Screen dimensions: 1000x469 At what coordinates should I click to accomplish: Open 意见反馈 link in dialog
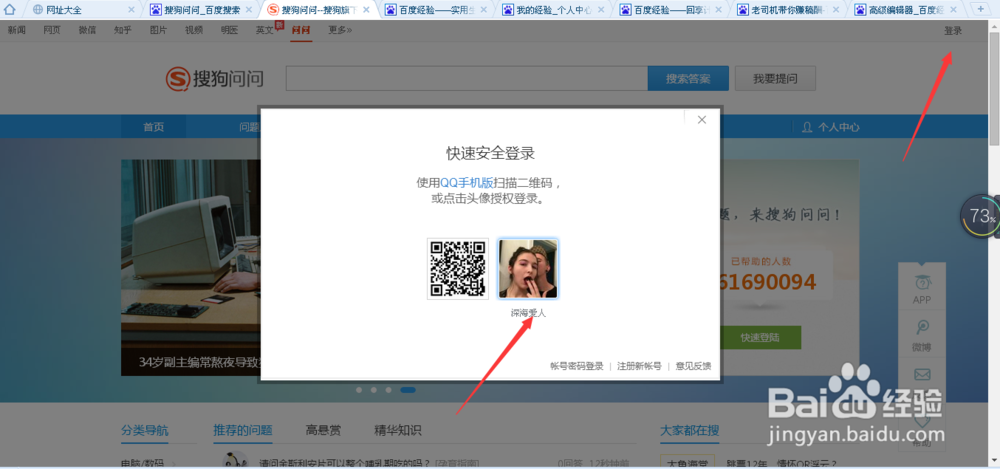(x=693, y=366)
